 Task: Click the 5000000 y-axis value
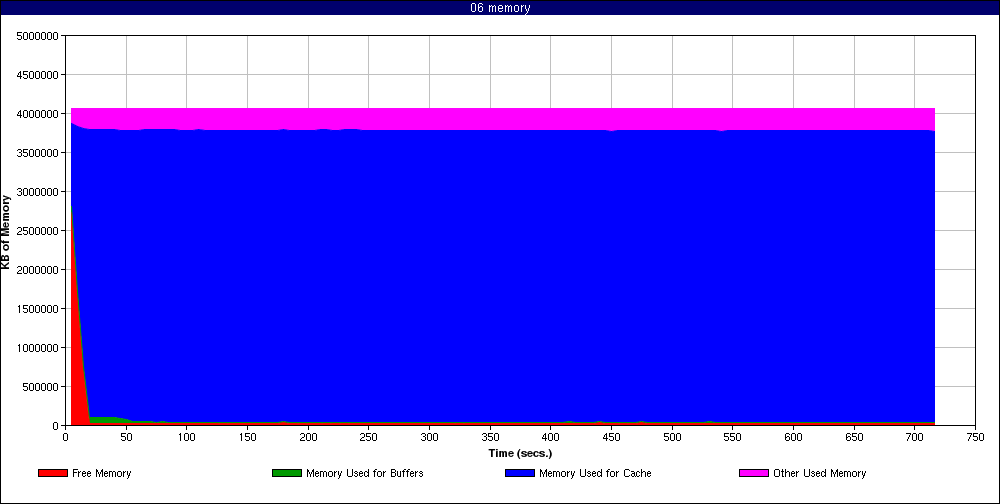tap(39, 36)
